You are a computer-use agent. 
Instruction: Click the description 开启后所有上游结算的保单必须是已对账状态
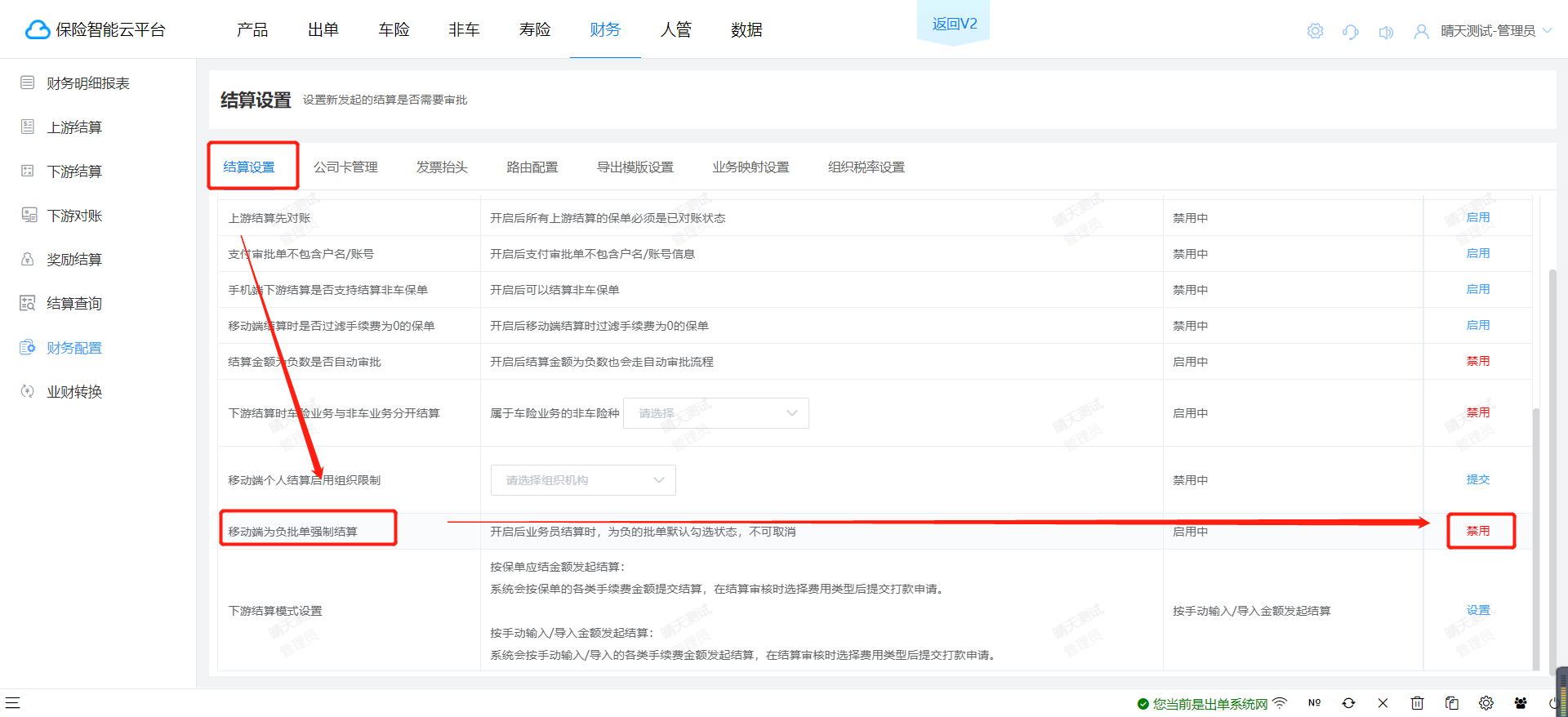[608, 218]
